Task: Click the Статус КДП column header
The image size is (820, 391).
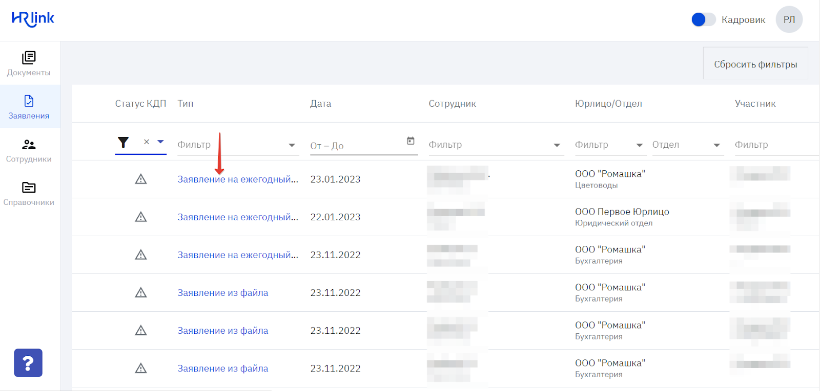Action: click(x=141, y=104)
